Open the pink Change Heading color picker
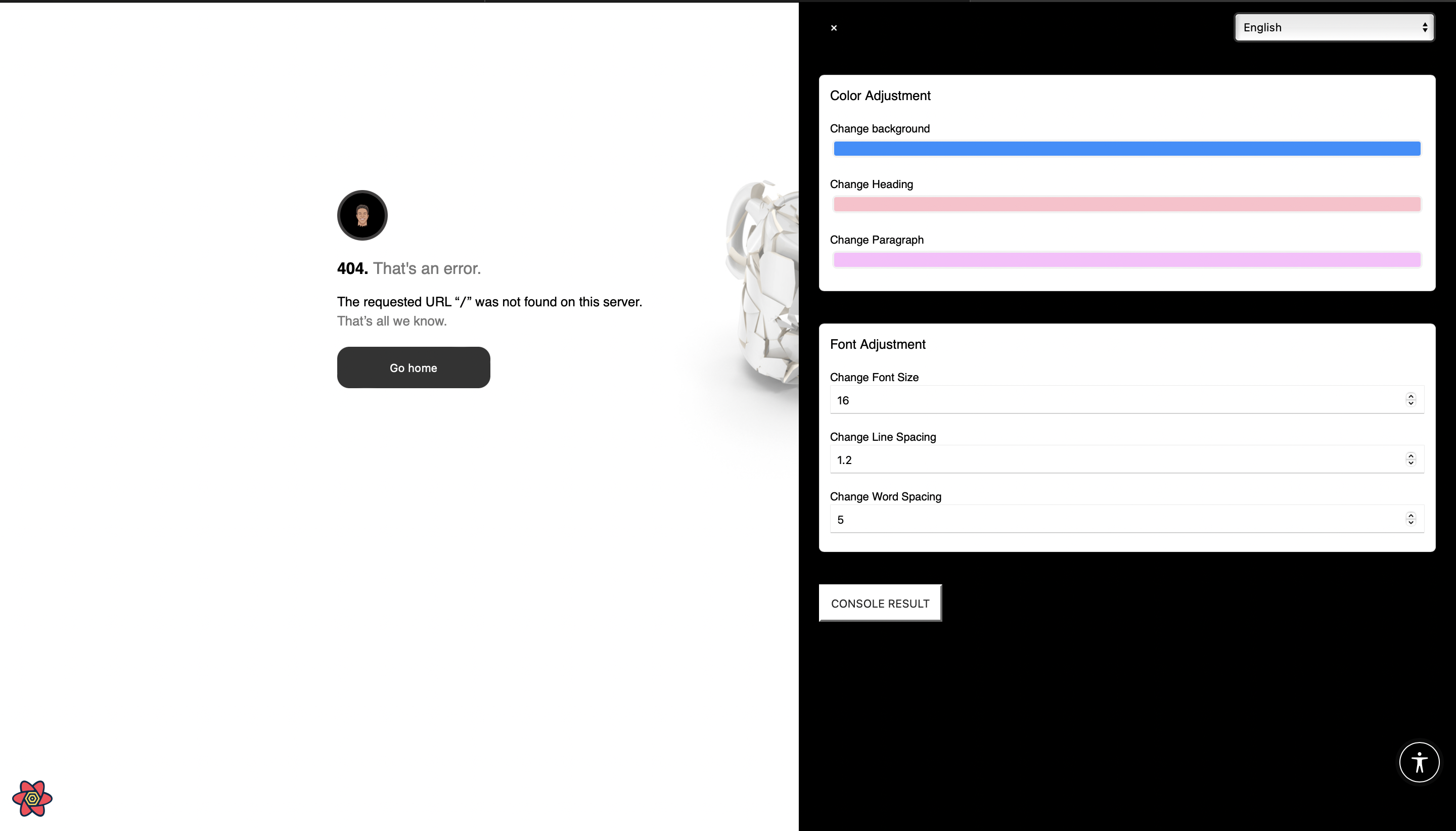 click(1127, 204)
